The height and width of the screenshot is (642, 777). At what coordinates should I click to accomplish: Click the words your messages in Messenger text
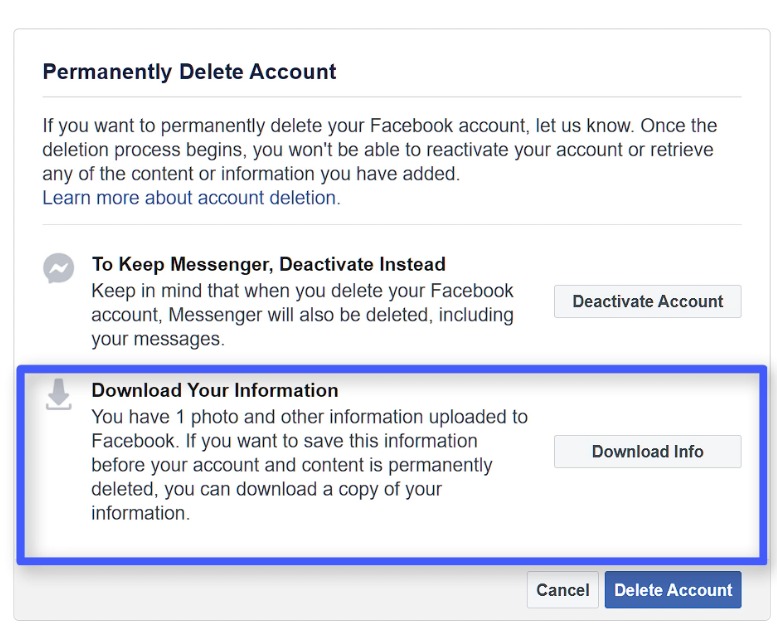(158, 339)
